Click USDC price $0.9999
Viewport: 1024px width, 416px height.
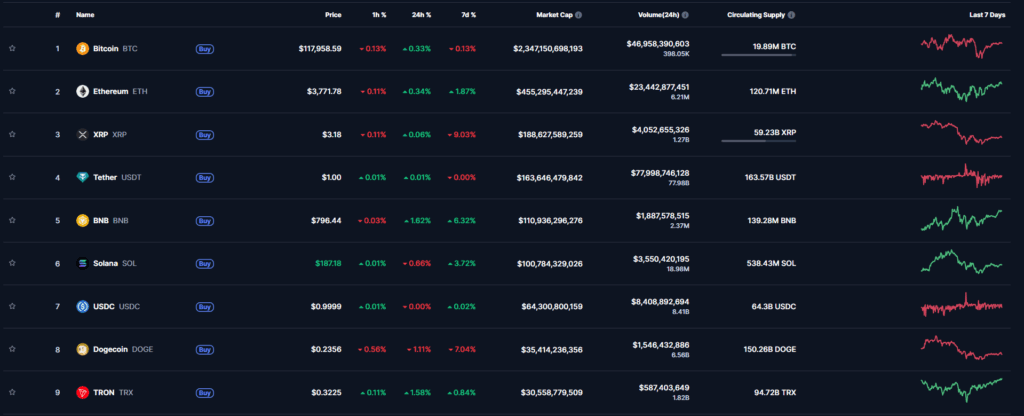tap(326, 306)
